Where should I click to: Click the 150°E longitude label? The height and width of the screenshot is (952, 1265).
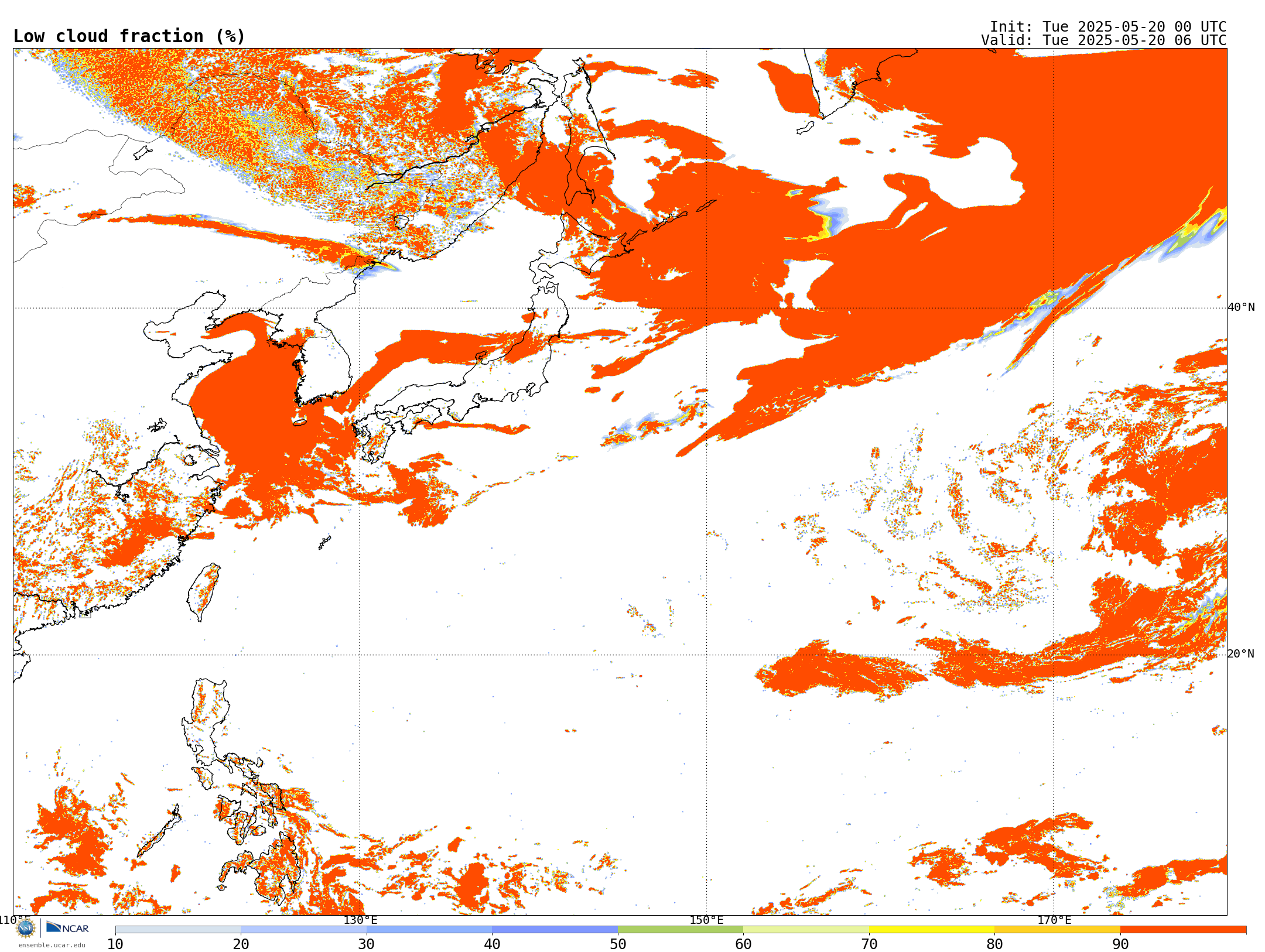706,920
